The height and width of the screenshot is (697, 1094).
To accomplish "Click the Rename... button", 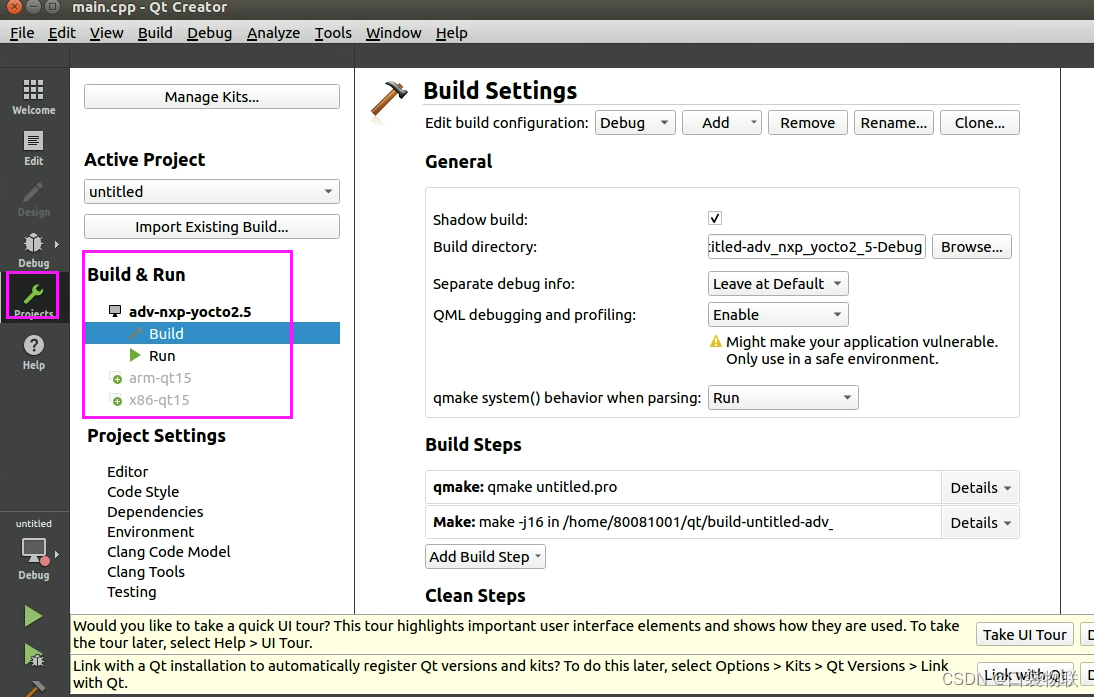I will coord(894,123).
